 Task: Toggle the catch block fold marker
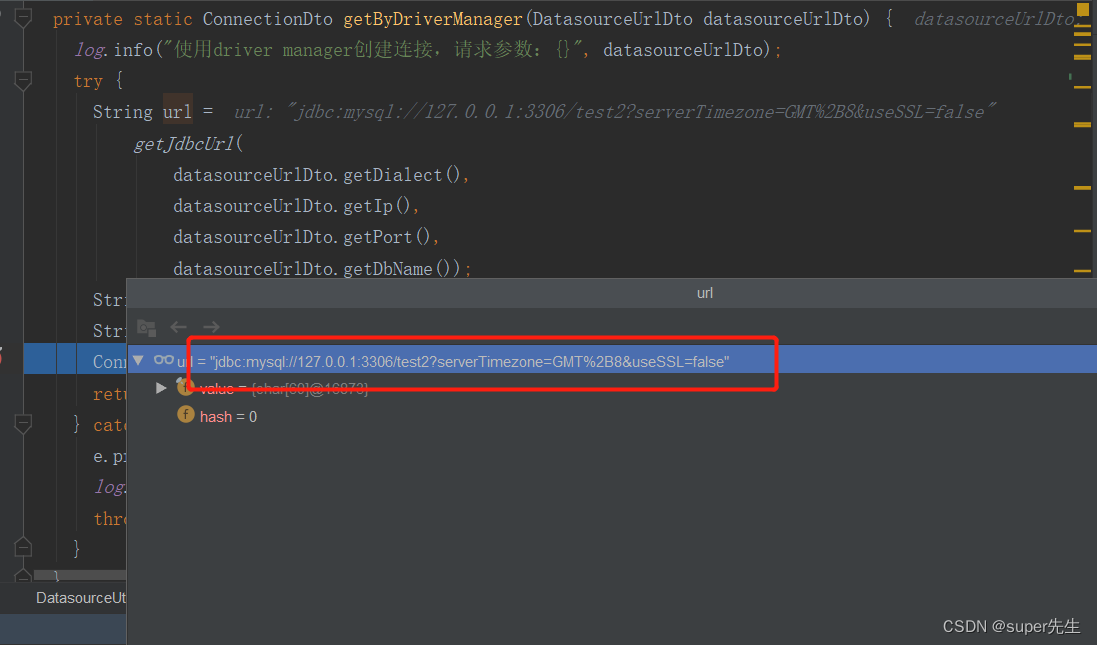(23, 424)
